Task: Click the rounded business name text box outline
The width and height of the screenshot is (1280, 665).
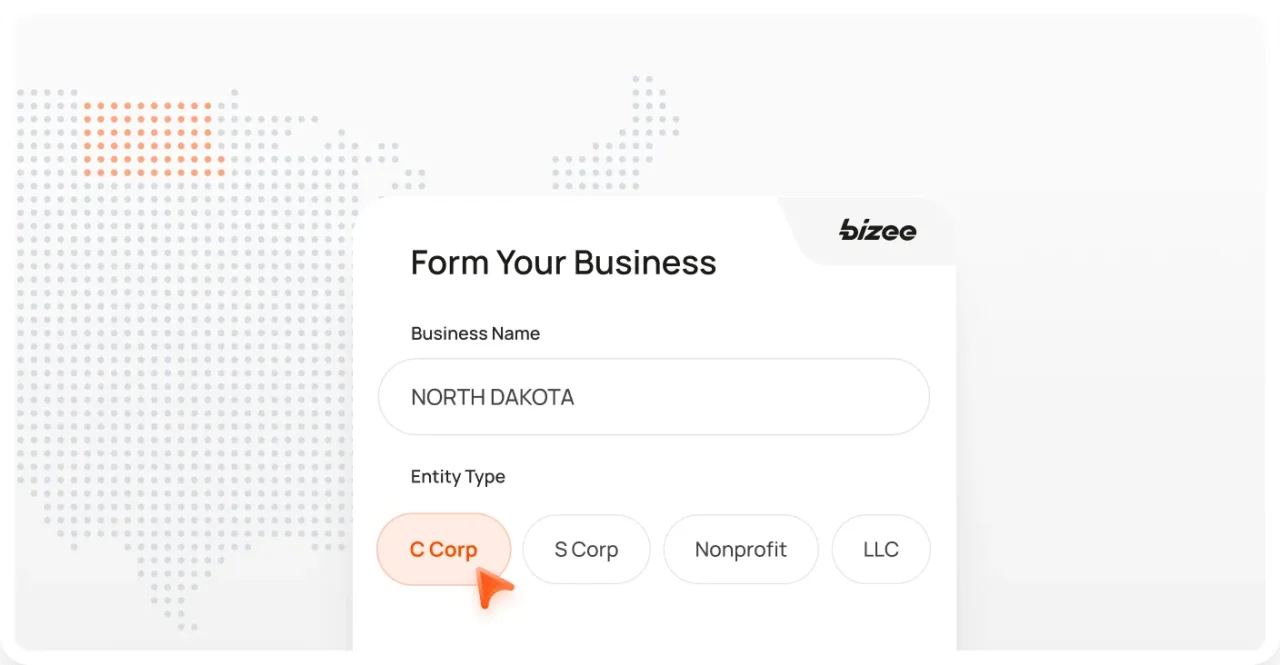Action: coord(654,362)
